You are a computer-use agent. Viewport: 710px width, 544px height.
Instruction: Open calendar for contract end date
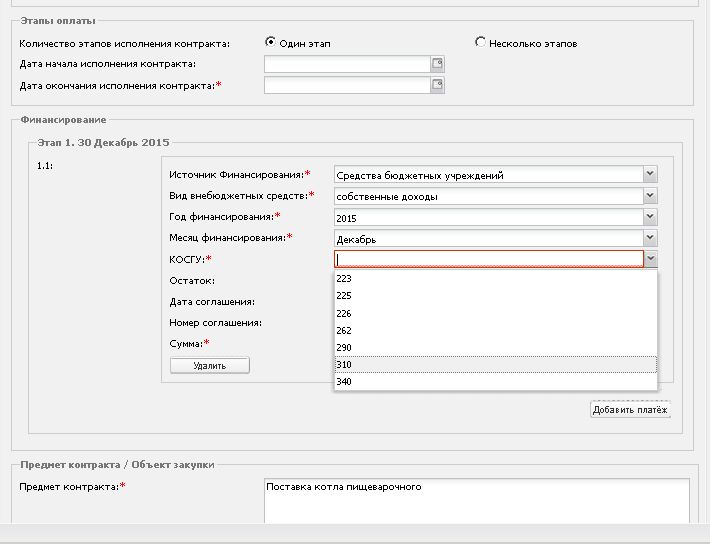pyautogui.click(x=437, y=85)
